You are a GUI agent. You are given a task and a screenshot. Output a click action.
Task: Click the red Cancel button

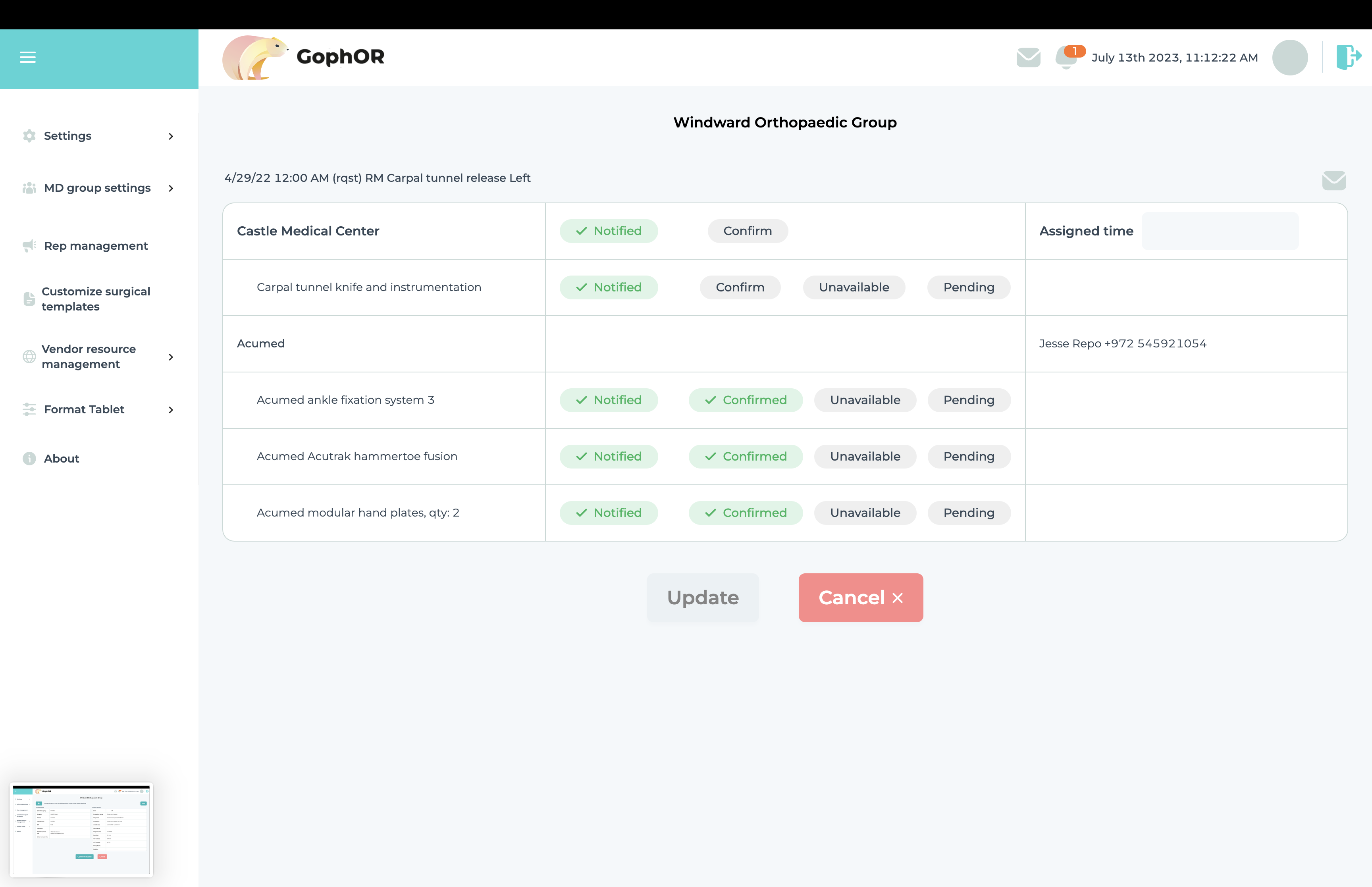[x=860, y=598]
